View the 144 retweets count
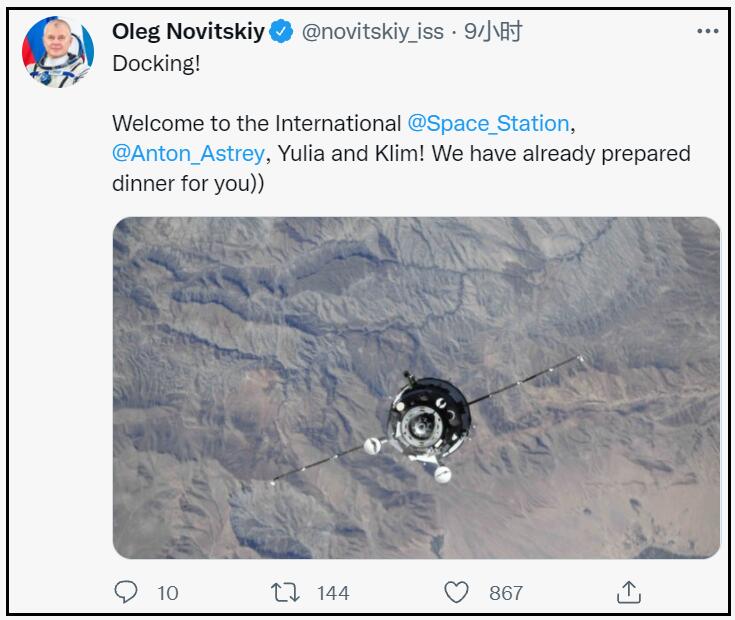The image size is (735, 620). (333, 593)
